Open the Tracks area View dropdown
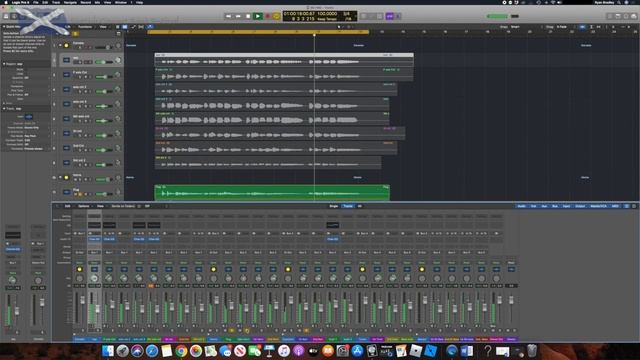 [103, 27]
